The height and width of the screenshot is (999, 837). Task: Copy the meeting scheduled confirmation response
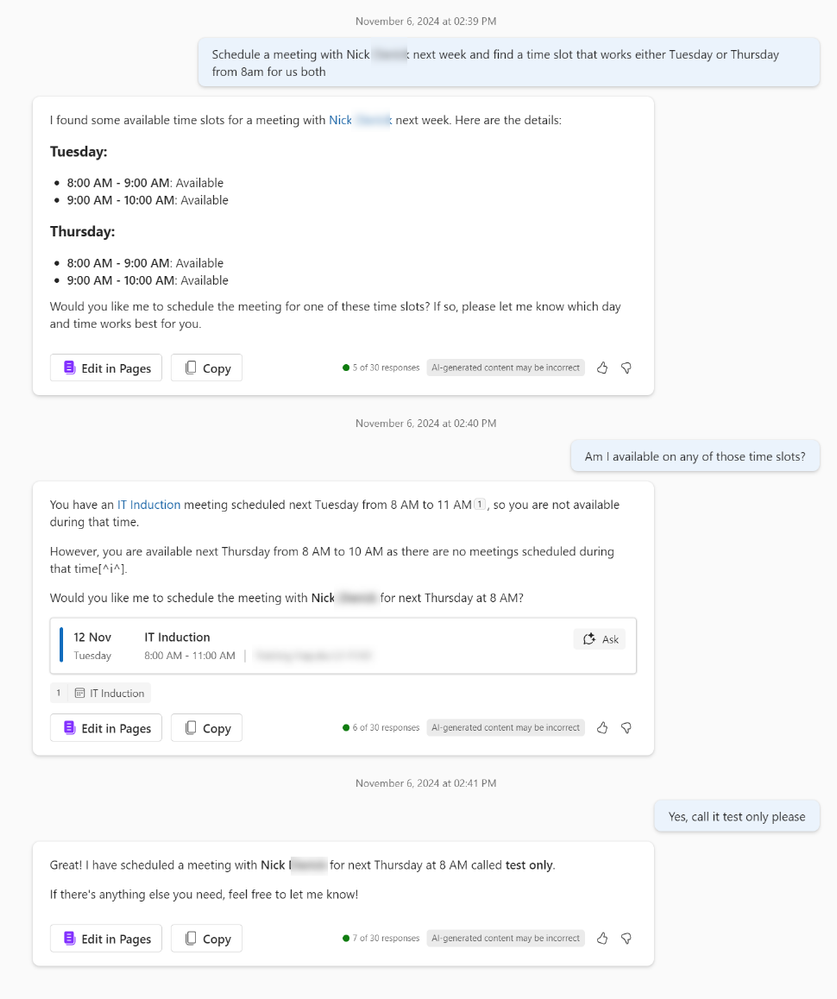coord(206,938)
